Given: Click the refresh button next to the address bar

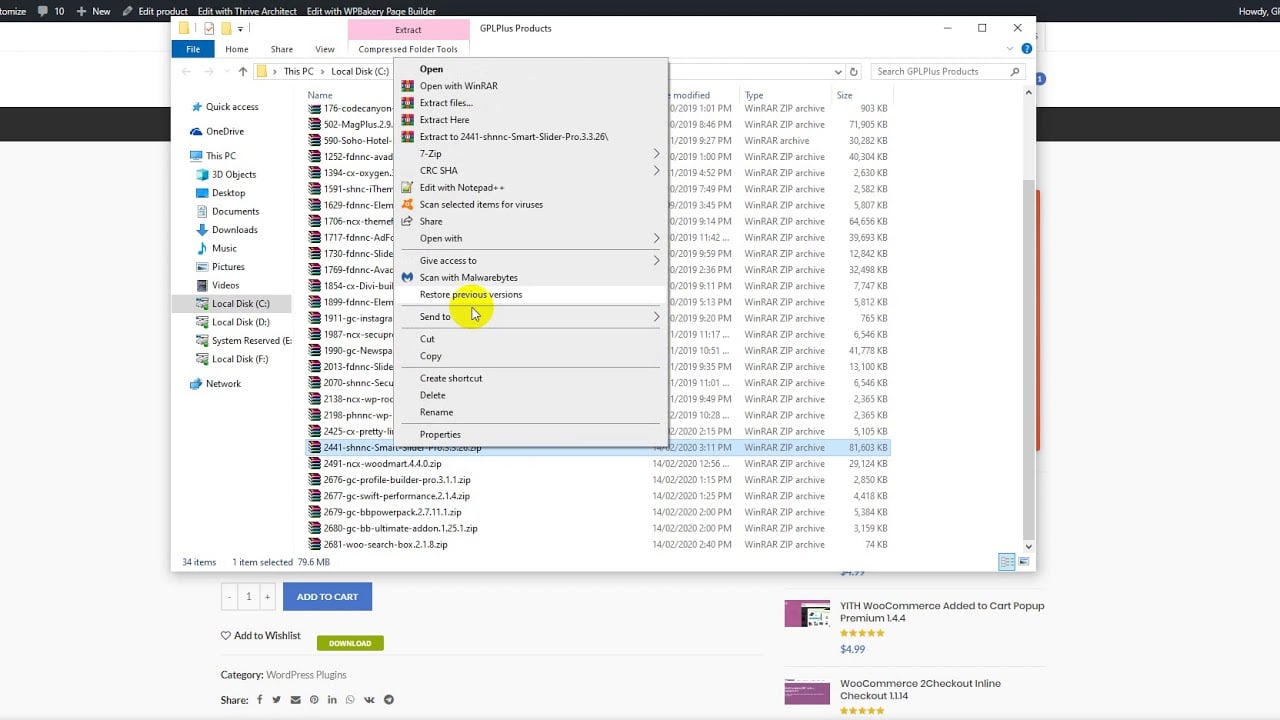Looking at the screenshot, I should (854, 72).
